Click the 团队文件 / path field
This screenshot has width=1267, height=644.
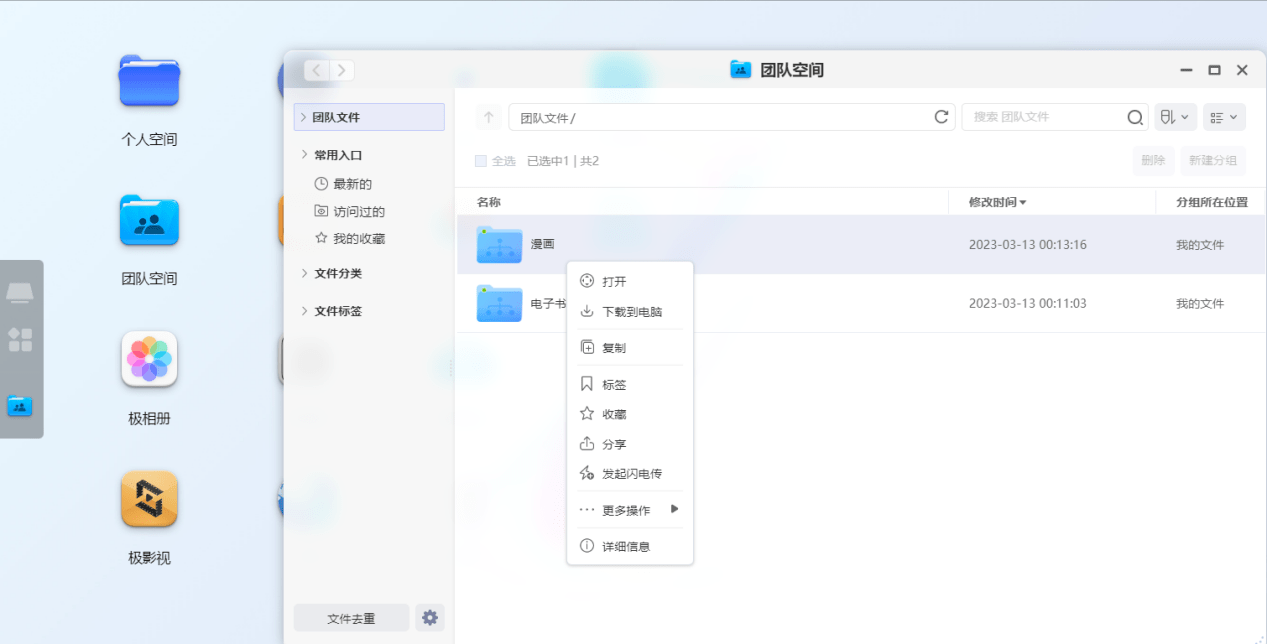tap(732, 117)
